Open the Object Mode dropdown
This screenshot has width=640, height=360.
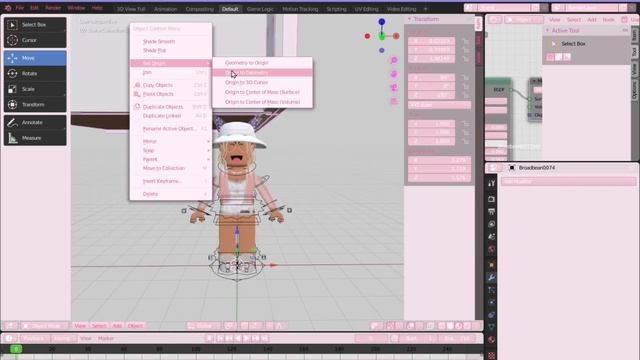(45, 326)
